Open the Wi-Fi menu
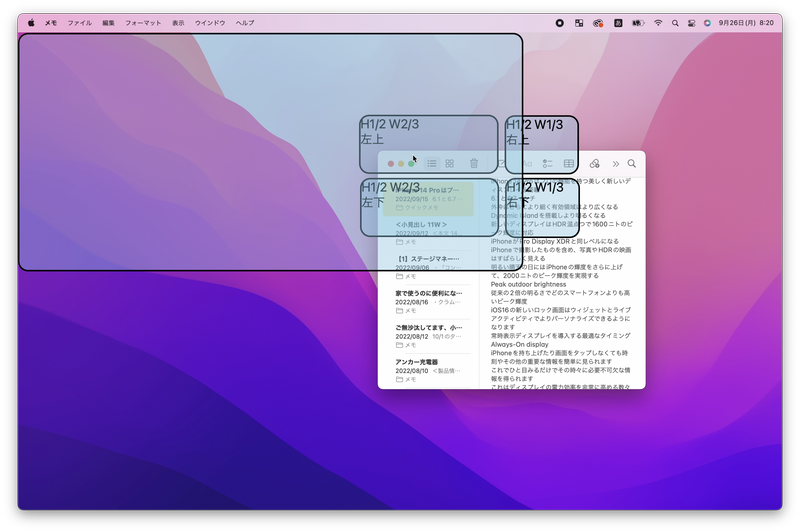800x532 pixels. point(658,23)
